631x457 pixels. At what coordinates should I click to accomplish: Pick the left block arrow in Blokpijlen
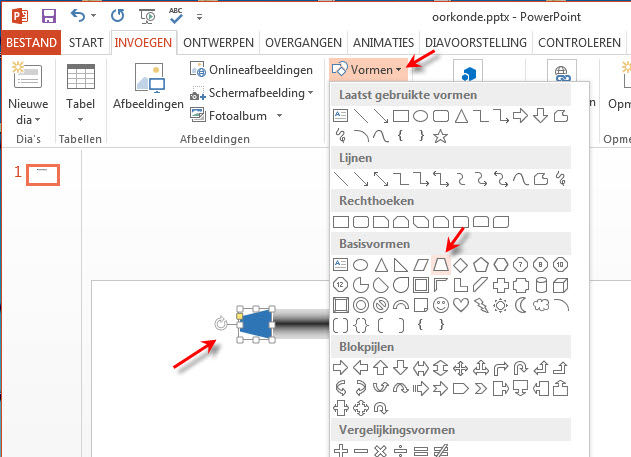point(361,368)
